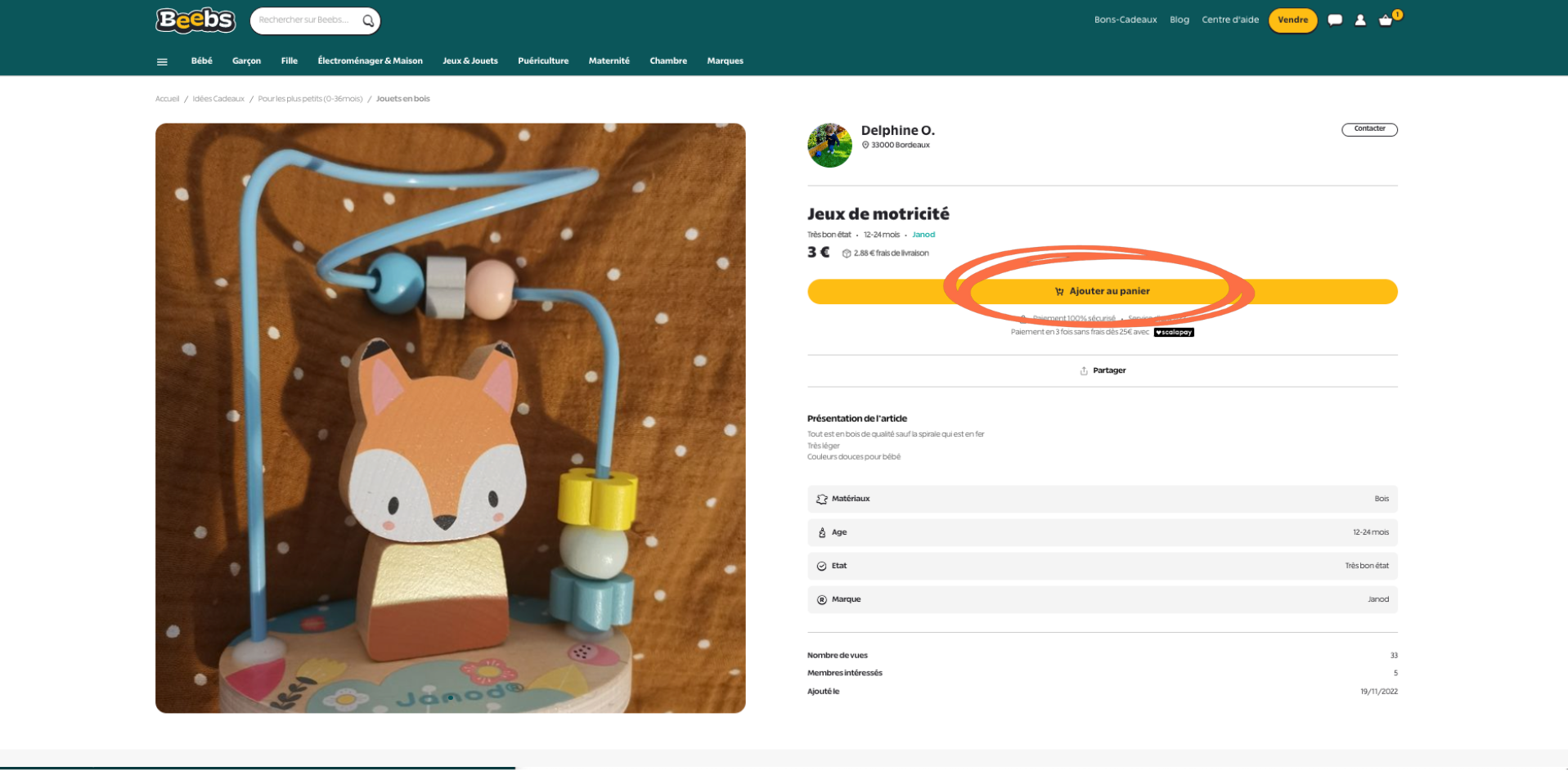
Task: Click Ajouter au panier button
Action: tap(1103, 292)
